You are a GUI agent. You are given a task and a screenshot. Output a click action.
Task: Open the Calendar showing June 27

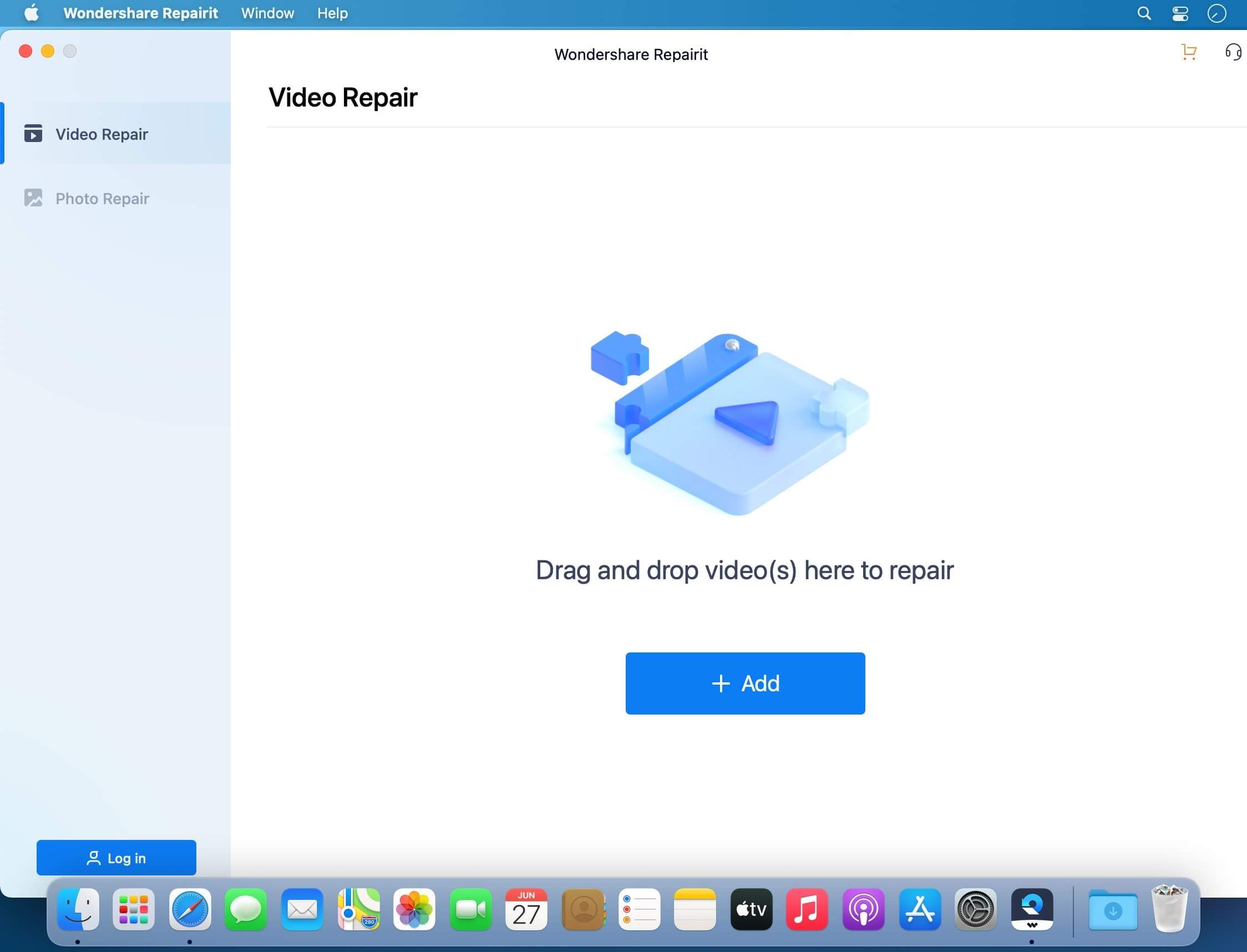(x=527, y=910)
